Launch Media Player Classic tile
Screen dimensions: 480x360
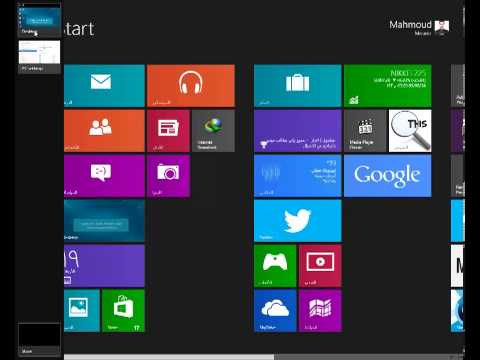[365, 131]
